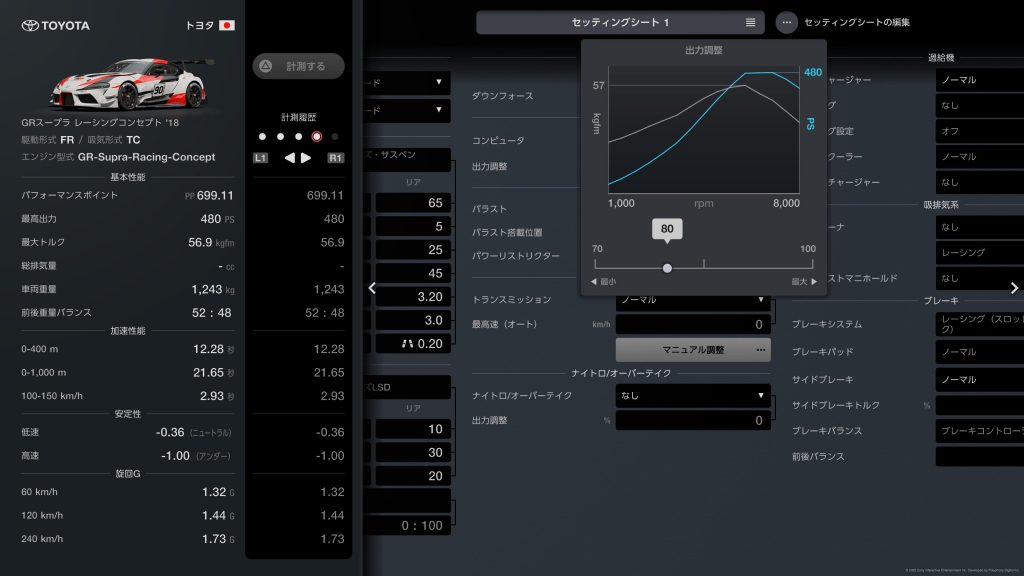Image resolution: width=1024 pixels, height=576 pixels.
Task: Click the ダウンフォース label
Action: (502, 96)
